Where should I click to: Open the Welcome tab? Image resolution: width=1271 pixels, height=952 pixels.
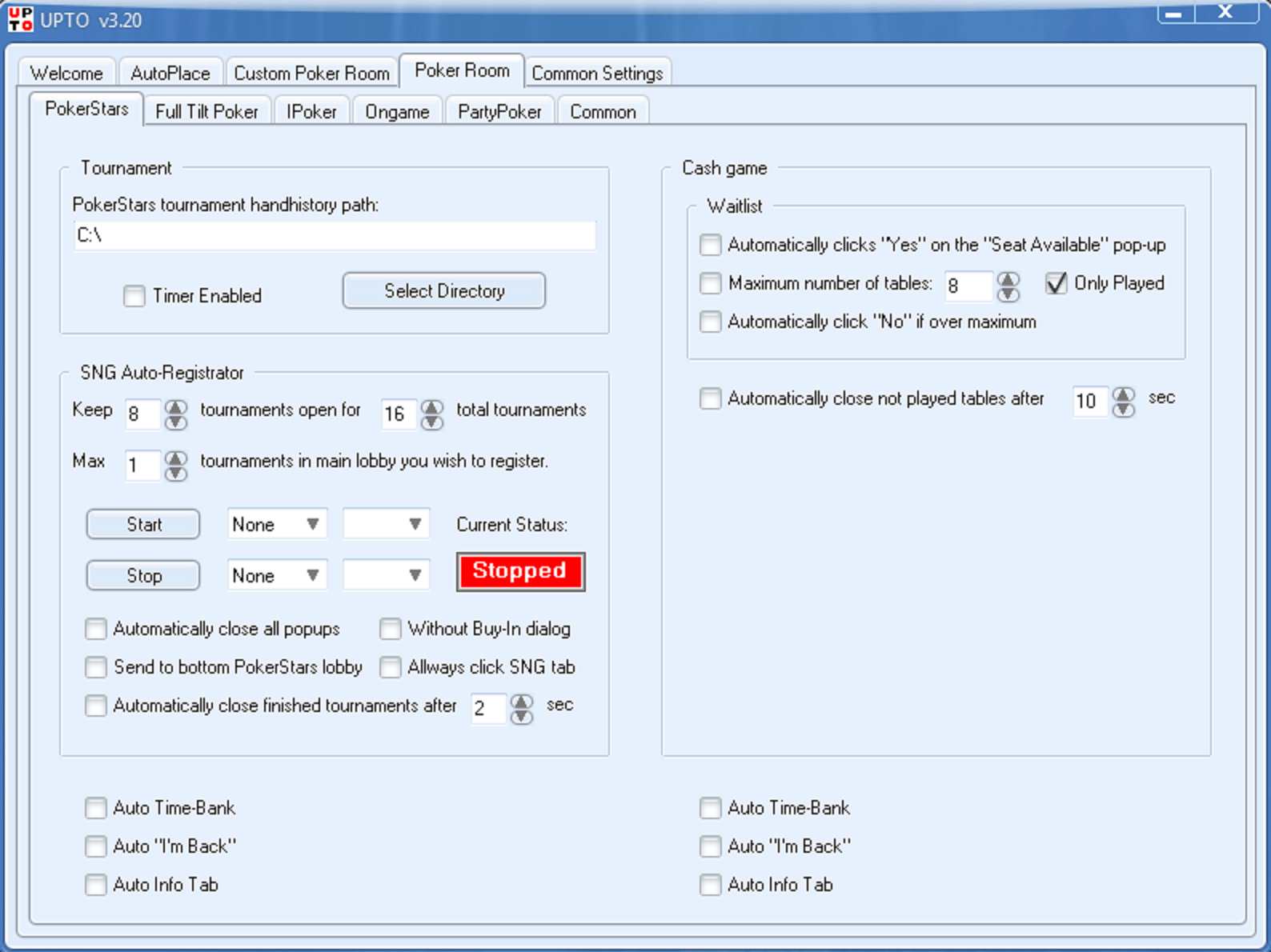tap(67, 73)
